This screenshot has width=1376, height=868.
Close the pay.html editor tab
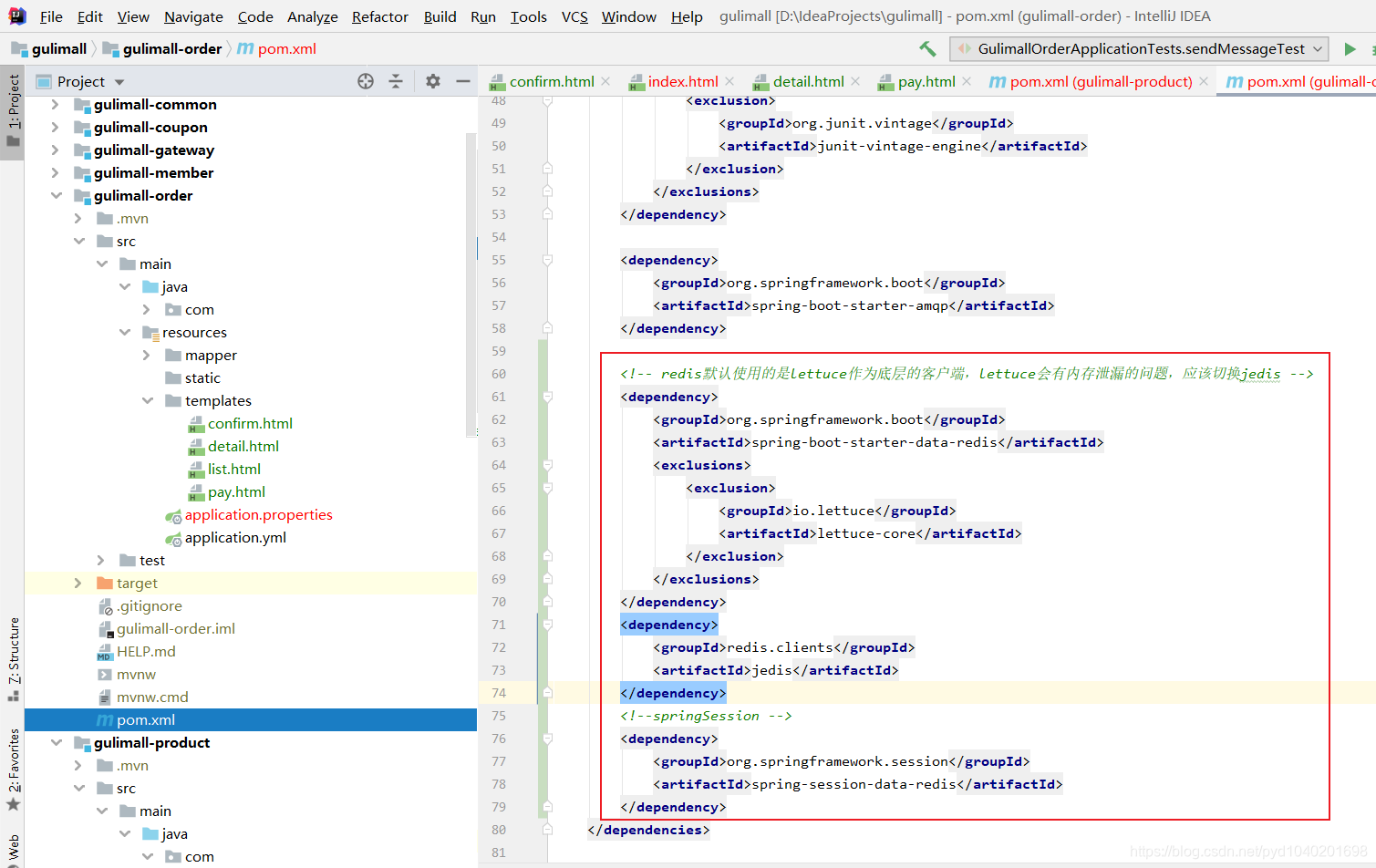point(967,81)
